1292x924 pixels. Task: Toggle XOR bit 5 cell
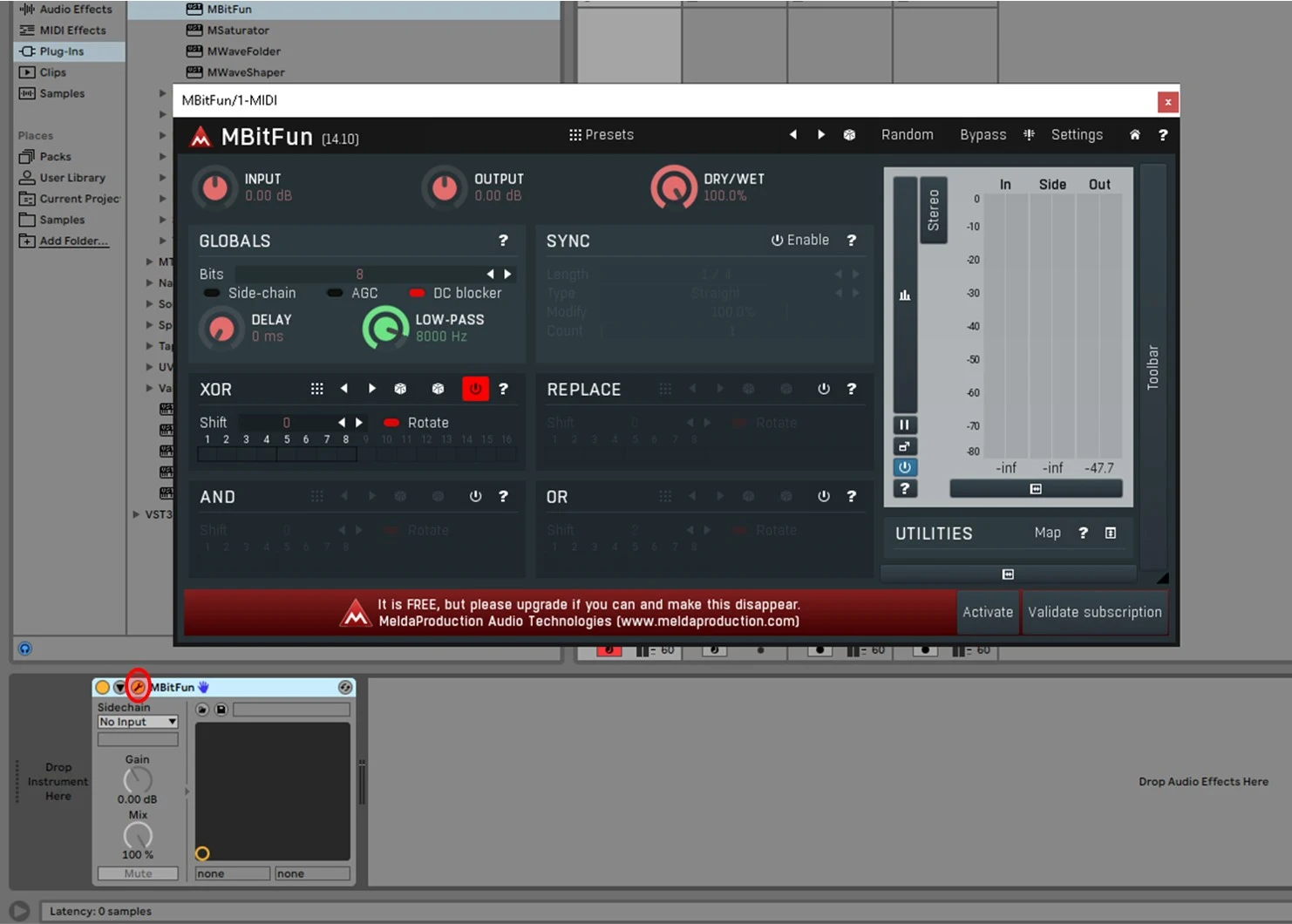[x=288, y=454]
